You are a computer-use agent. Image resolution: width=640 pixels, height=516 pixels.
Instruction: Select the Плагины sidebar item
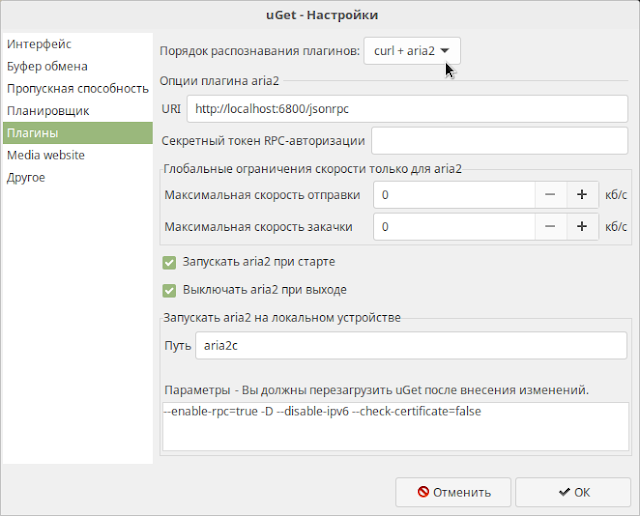[78, 133]
